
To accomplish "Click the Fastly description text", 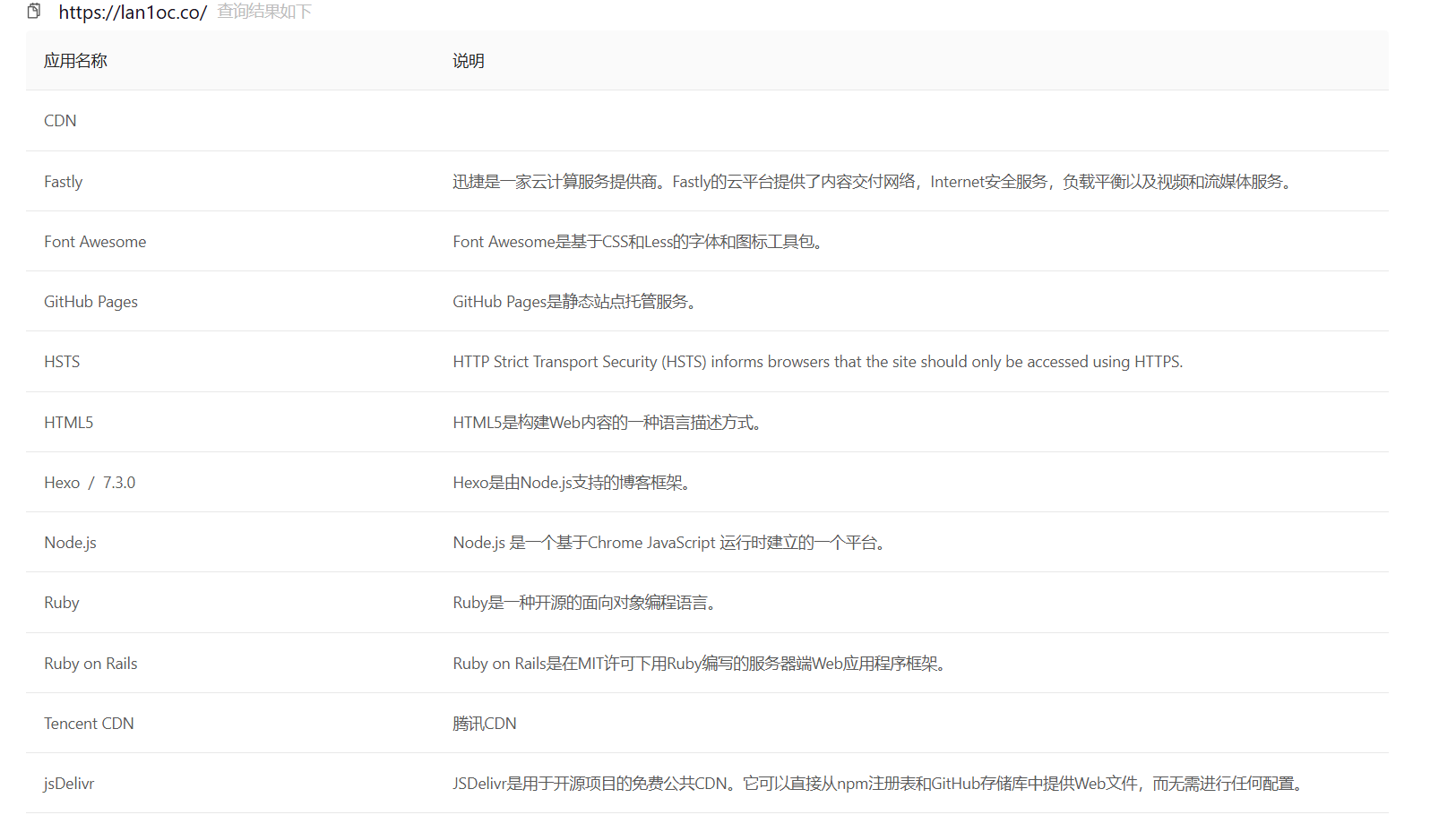I will 874,182.
